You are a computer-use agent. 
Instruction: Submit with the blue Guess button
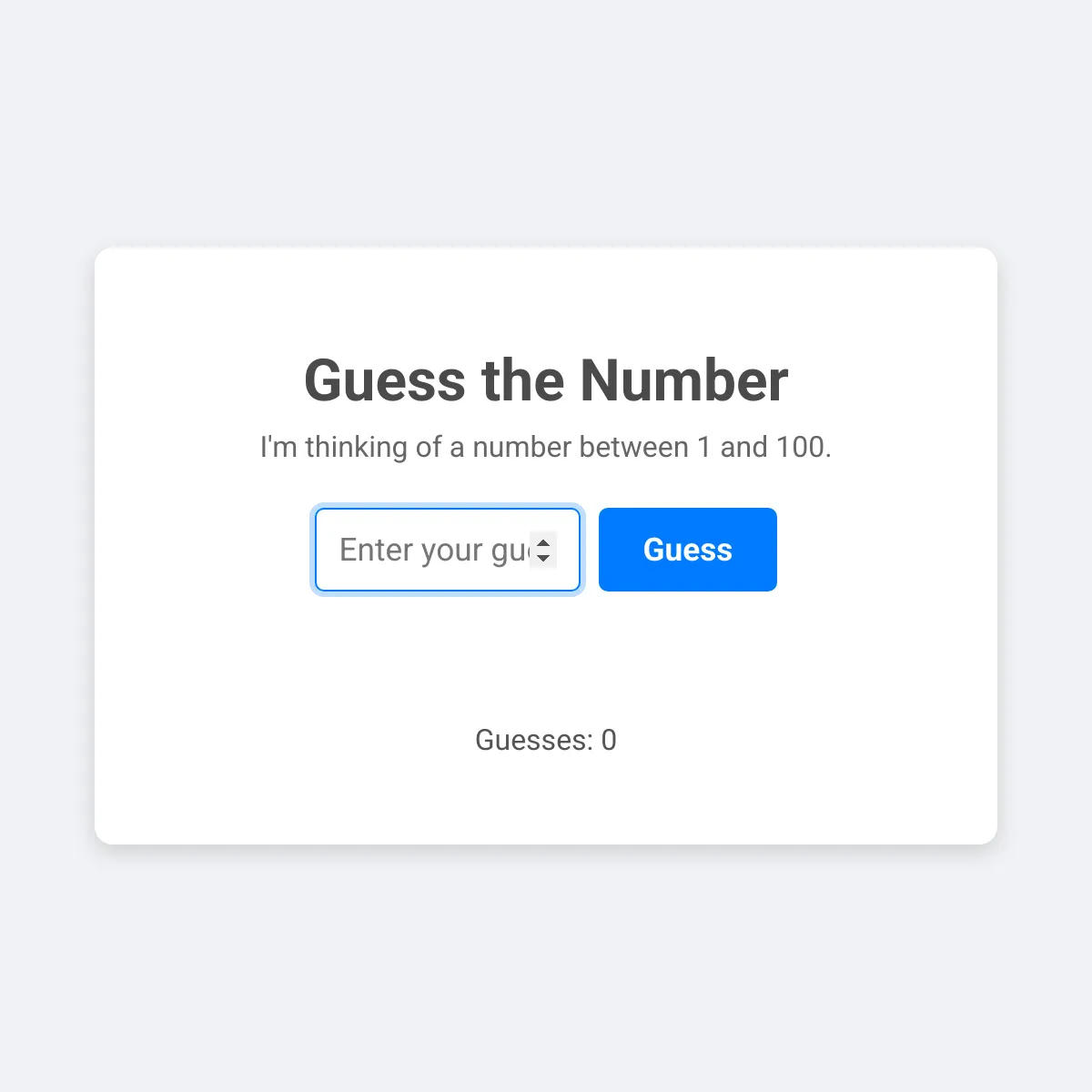[688, 550]
